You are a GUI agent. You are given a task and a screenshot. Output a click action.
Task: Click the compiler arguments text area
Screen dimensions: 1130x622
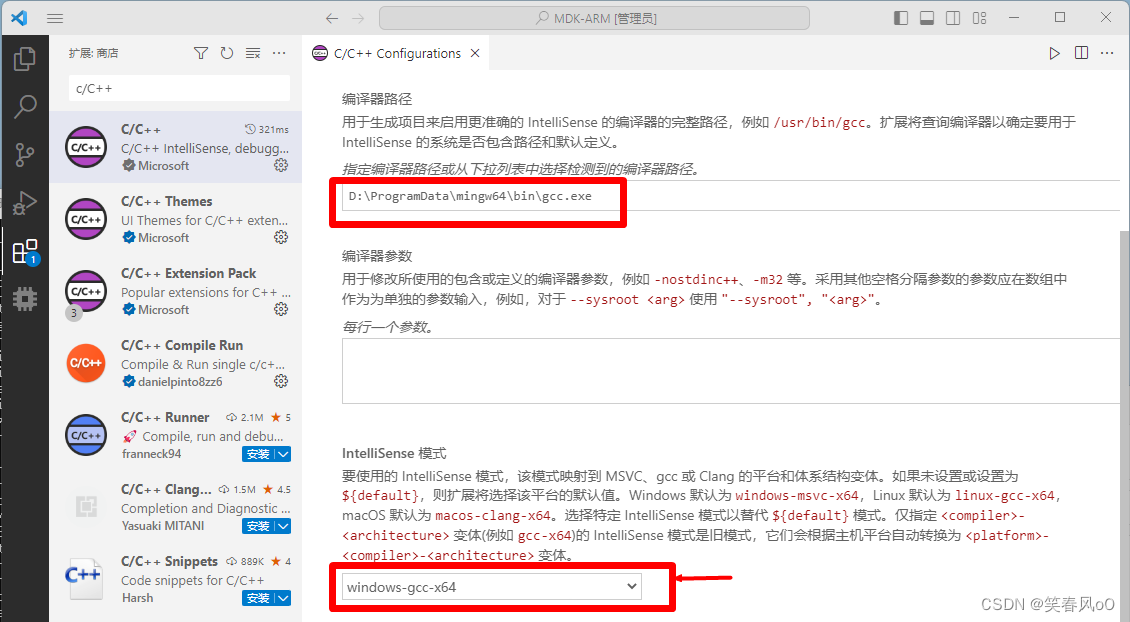731,370
